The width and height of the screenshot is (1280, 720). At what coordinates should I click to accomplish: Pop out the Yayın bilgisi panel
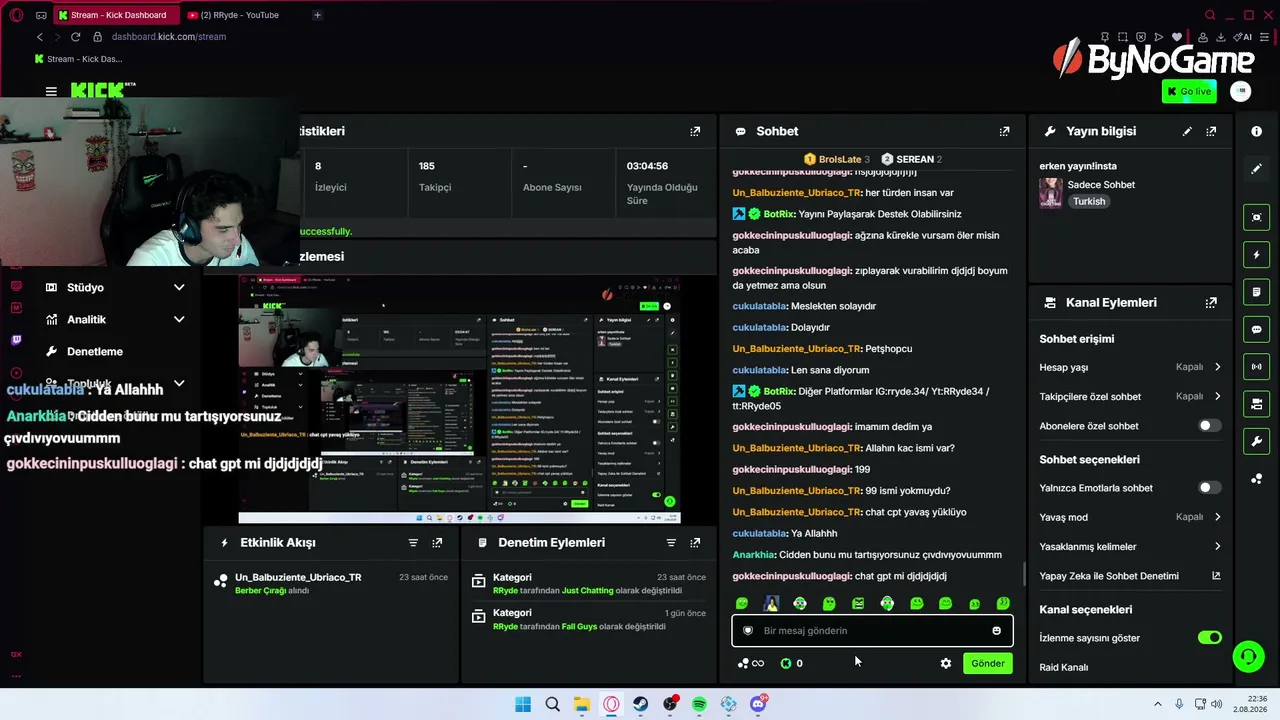[x=1211, y=131]
